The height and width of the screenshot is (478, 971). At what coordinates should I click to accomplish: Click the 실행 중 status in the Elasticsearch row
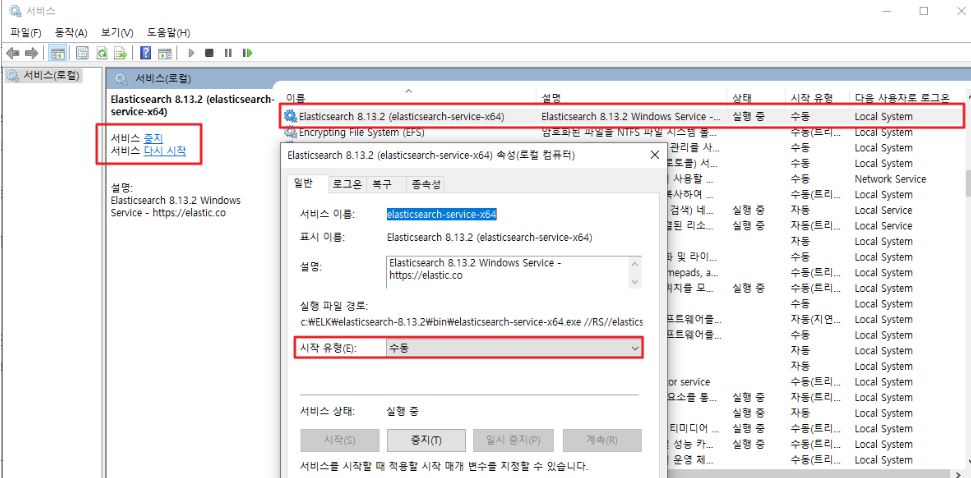[x=747, y=116]
